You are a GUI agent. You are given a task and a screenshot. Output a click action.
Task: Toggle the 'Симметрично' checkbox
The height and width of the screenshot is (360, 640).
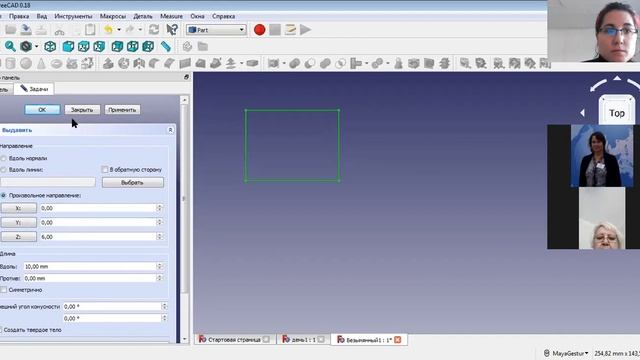(x=4, y=290)
